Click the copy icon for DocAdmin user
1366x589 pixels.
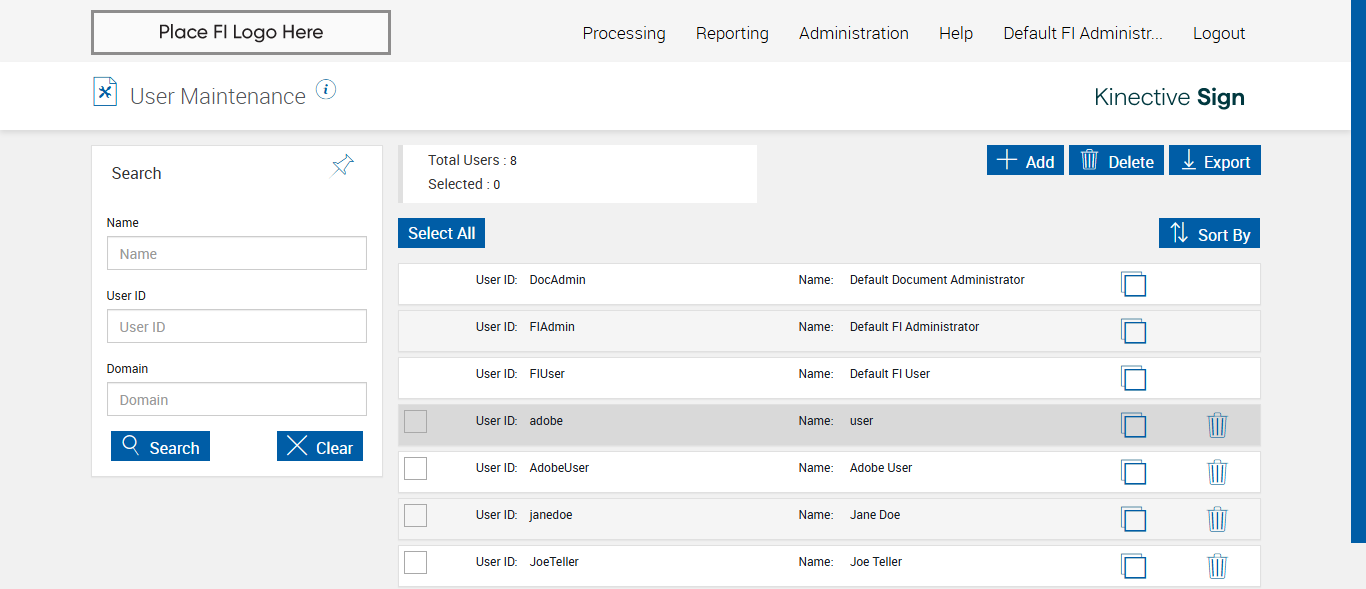click(1133, 284)
